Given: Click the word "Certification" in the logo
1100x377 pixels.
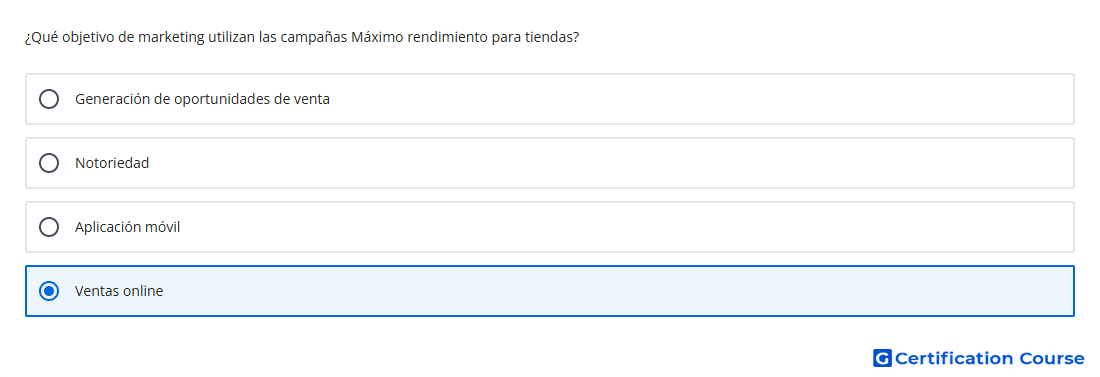Looking at the screenshot, I should coord(954,358).
